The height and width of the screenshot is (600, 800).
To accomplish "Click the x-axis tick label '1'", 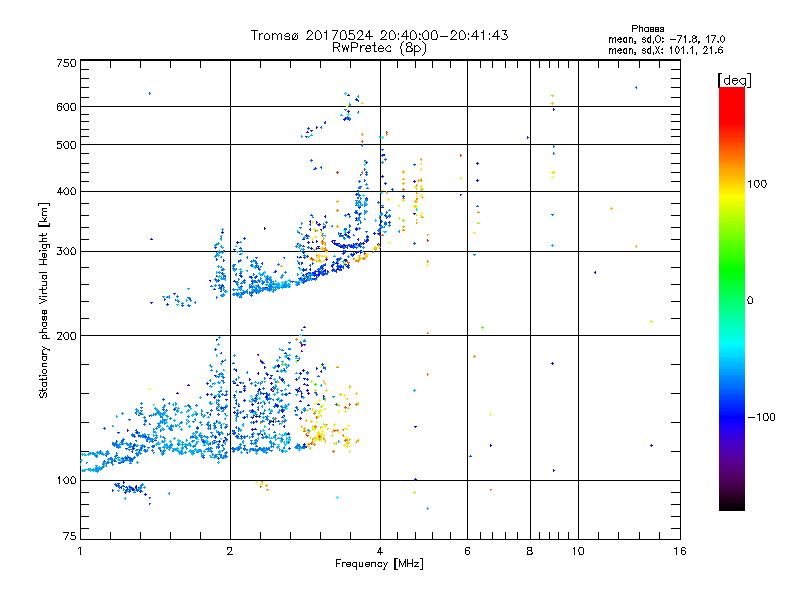I will 80,551.
